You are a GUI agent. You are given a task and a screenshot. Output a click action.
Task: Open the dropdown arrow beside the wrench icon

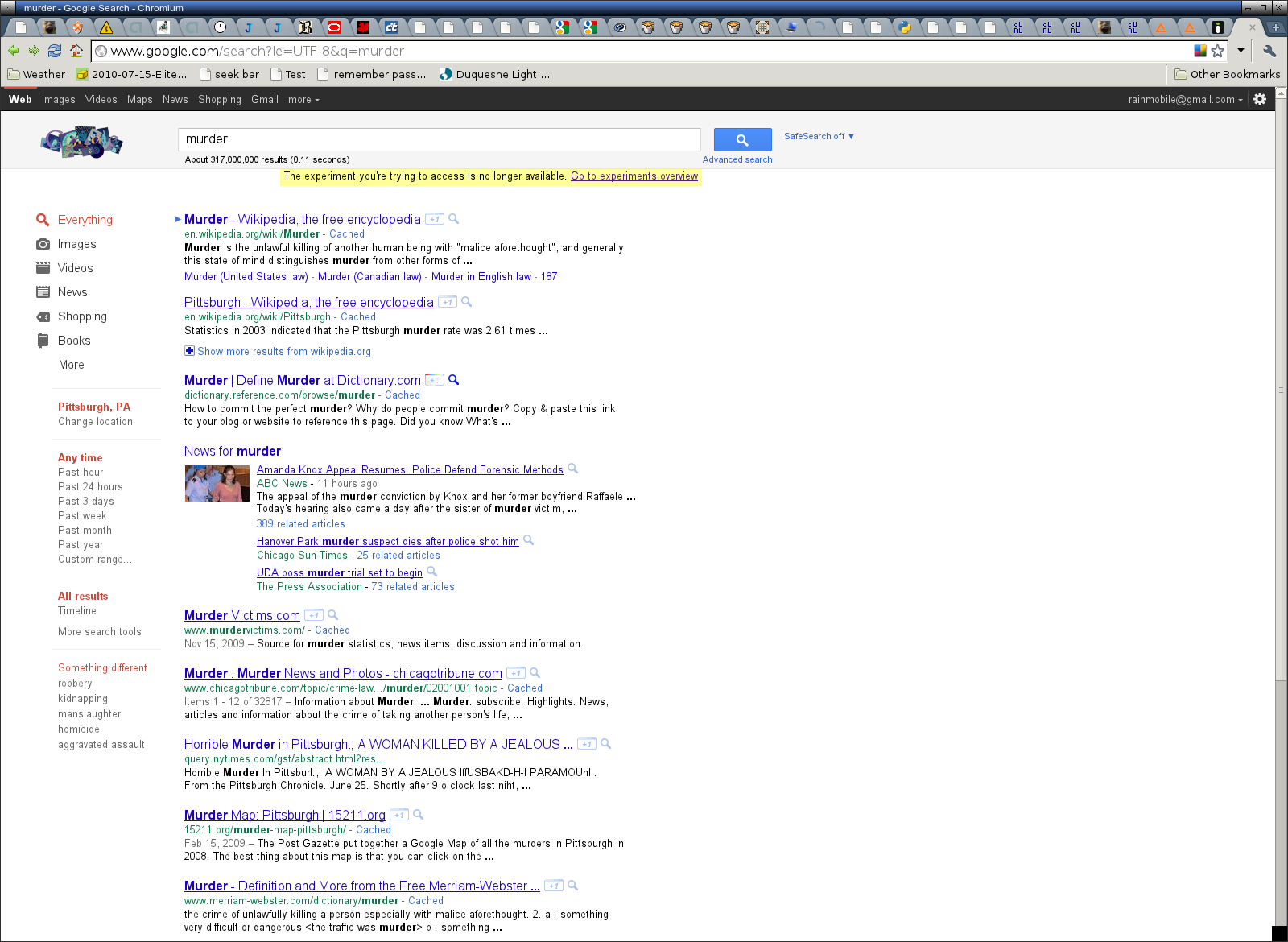click(x=1241, y=51)
